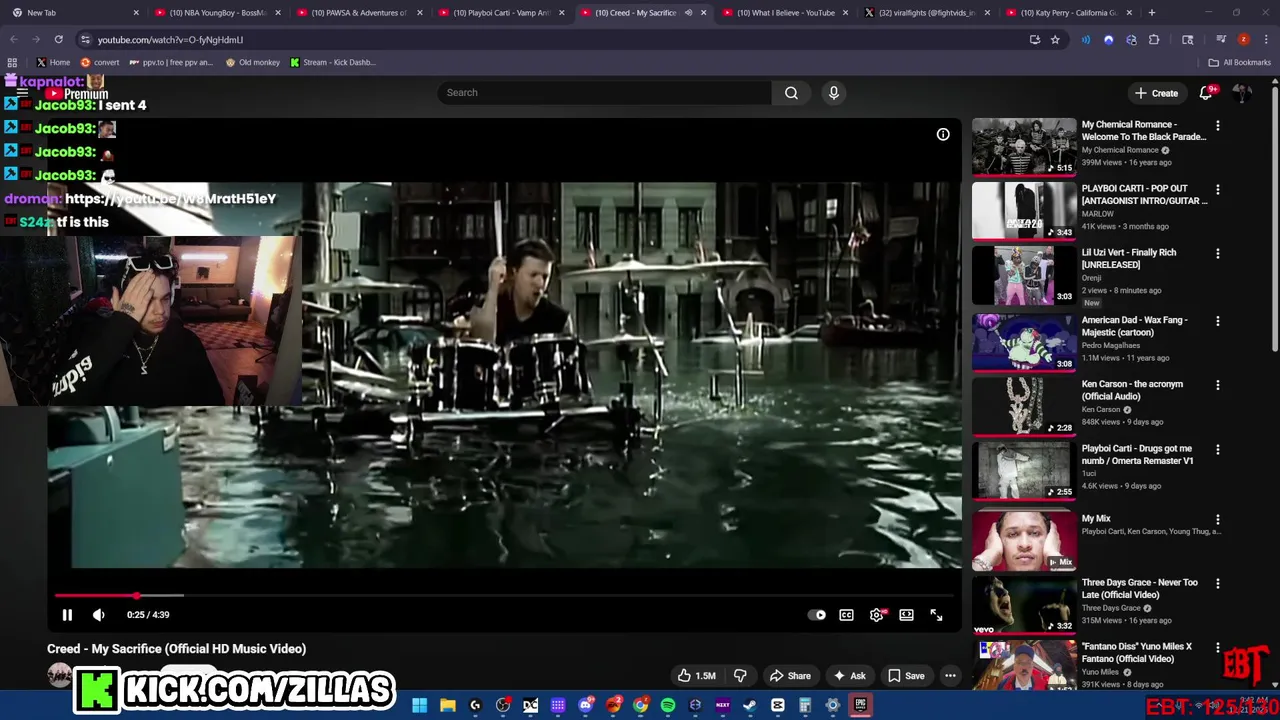Viewport: 1280px width, 720px height.
Task: Switch to the Playboi Carti Vamp Anthem tab
Action: click(501, 13)
